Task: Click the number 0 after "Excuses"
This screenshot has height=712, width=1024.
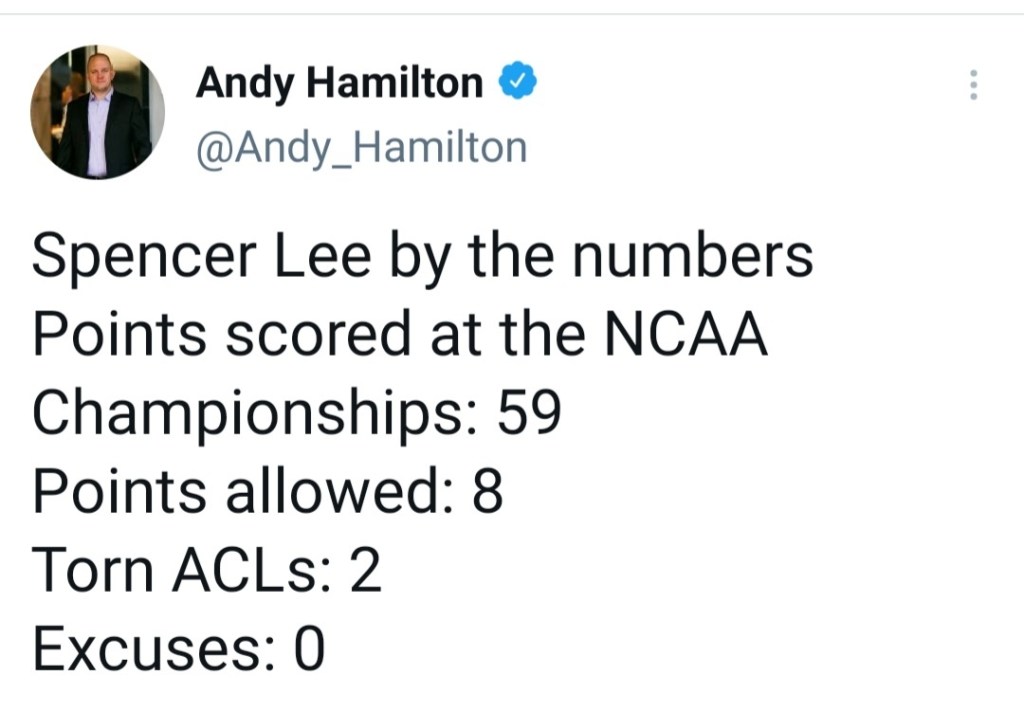Action: (310, 649)
